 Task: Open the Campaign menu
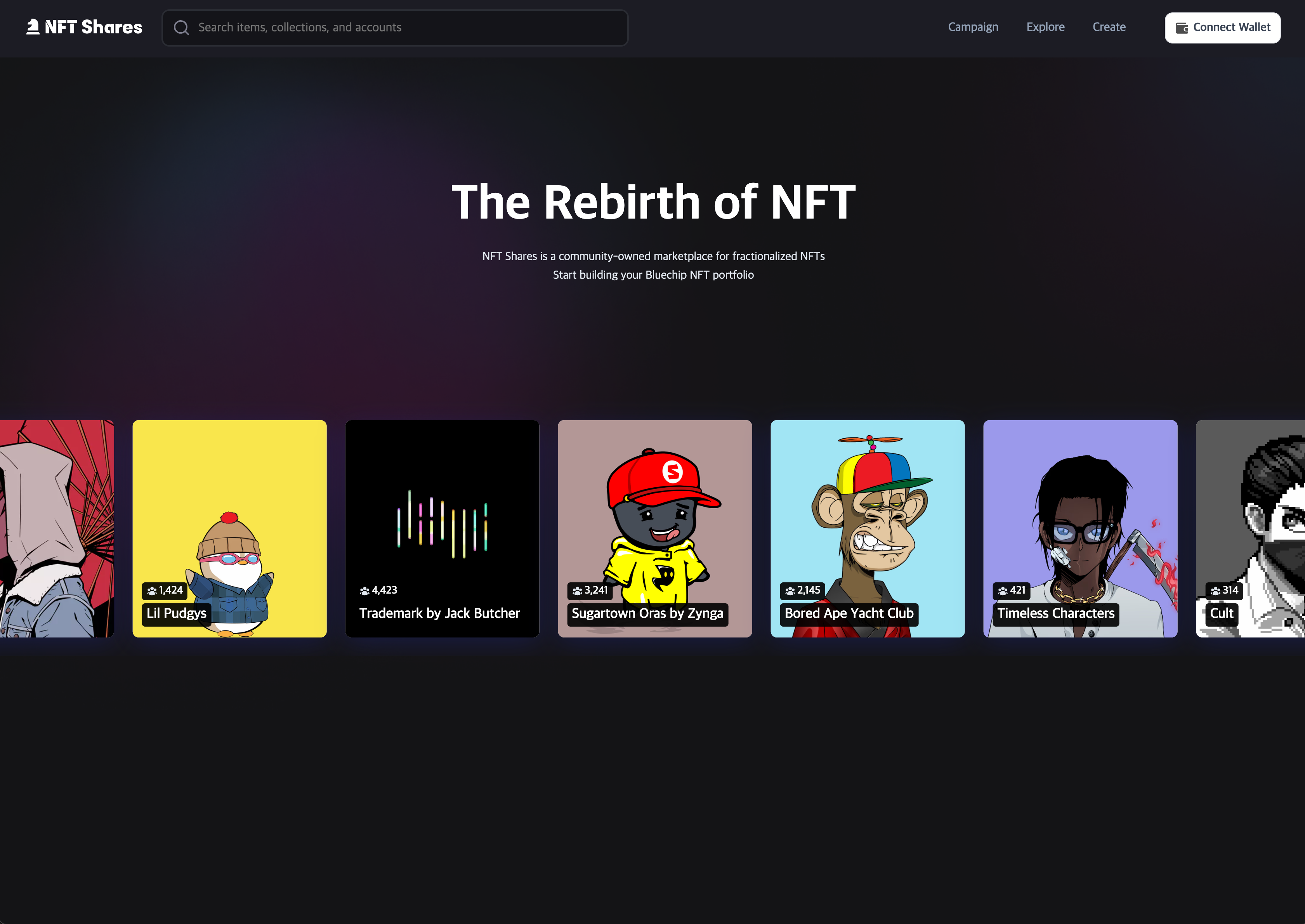point(973,27)
